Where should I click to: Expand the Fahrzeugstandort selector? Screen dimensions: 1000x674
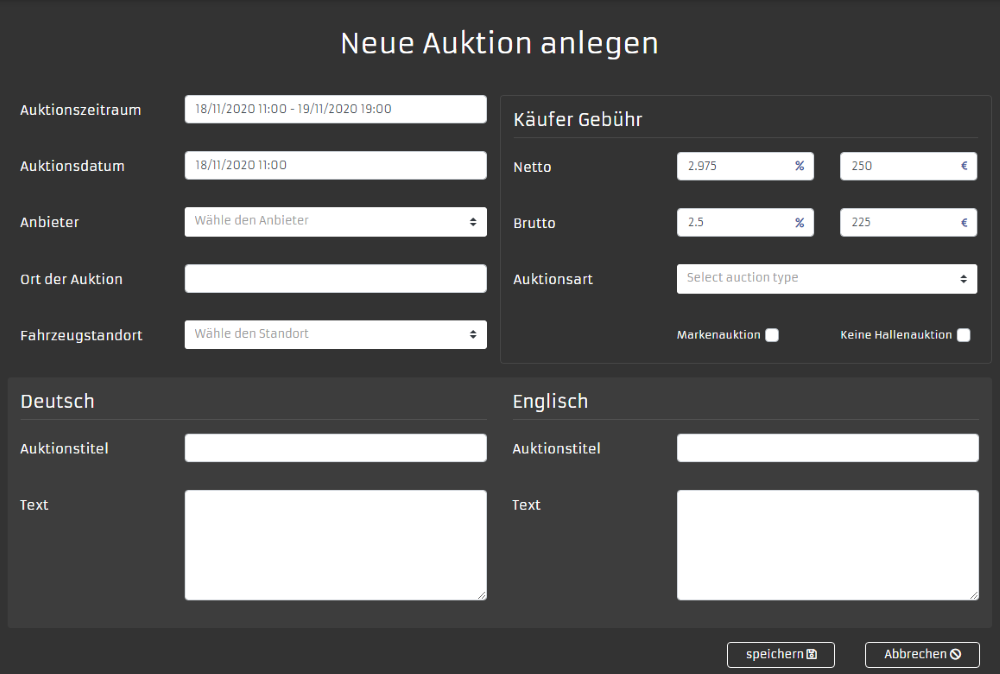pyautogui.click(x=335, y=335)
